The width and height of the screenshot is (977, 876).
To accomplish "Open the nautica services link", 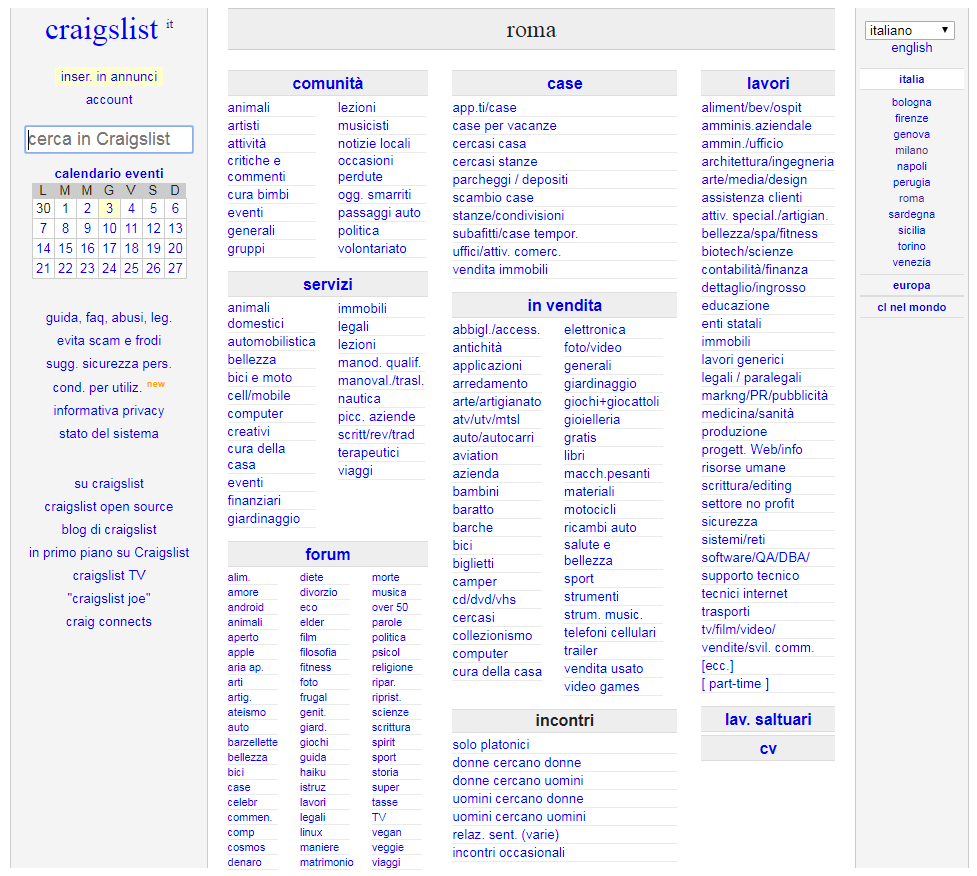I will 360,399.
